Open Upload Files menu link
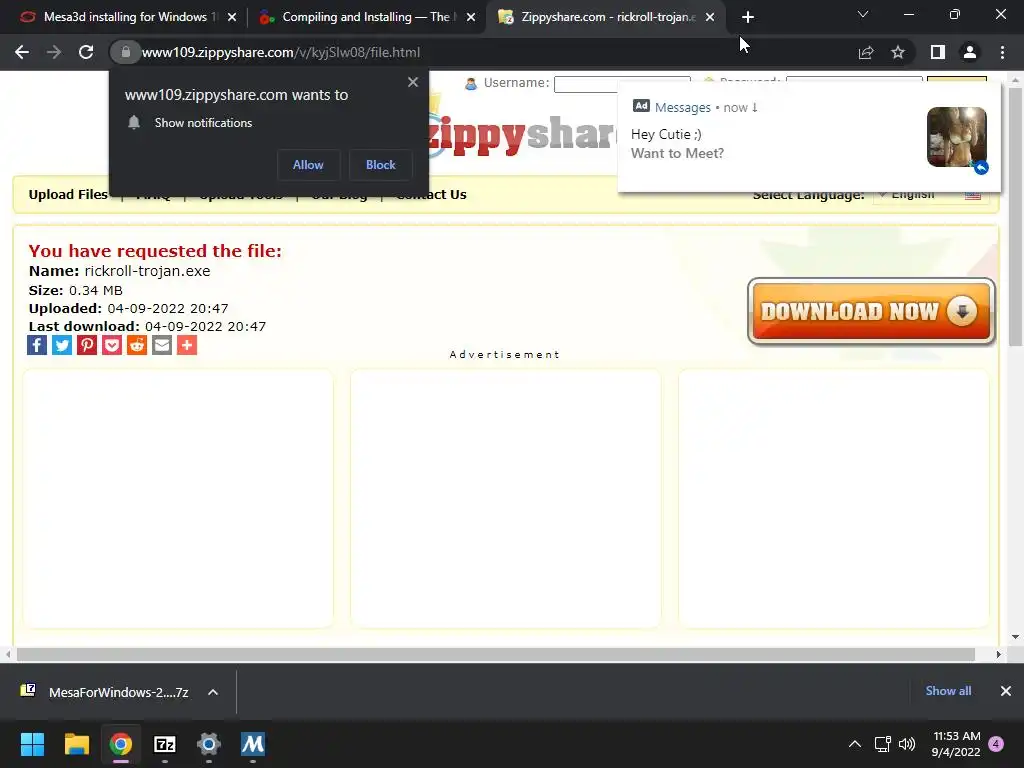Viewport: 1024px width, 768px height. (68, 195)
